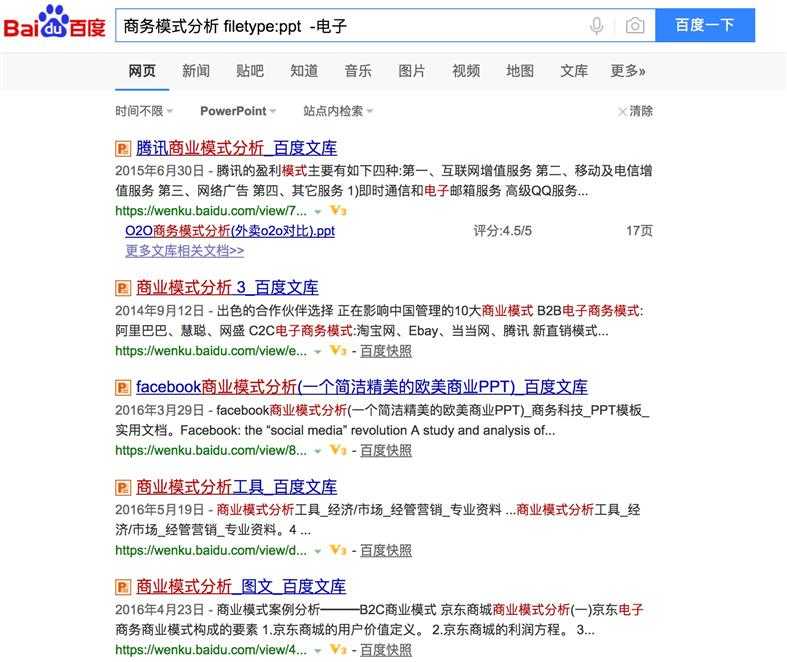787x662 pixels.
Task: Activate voice search microphone icon
Action: [596, 26]
